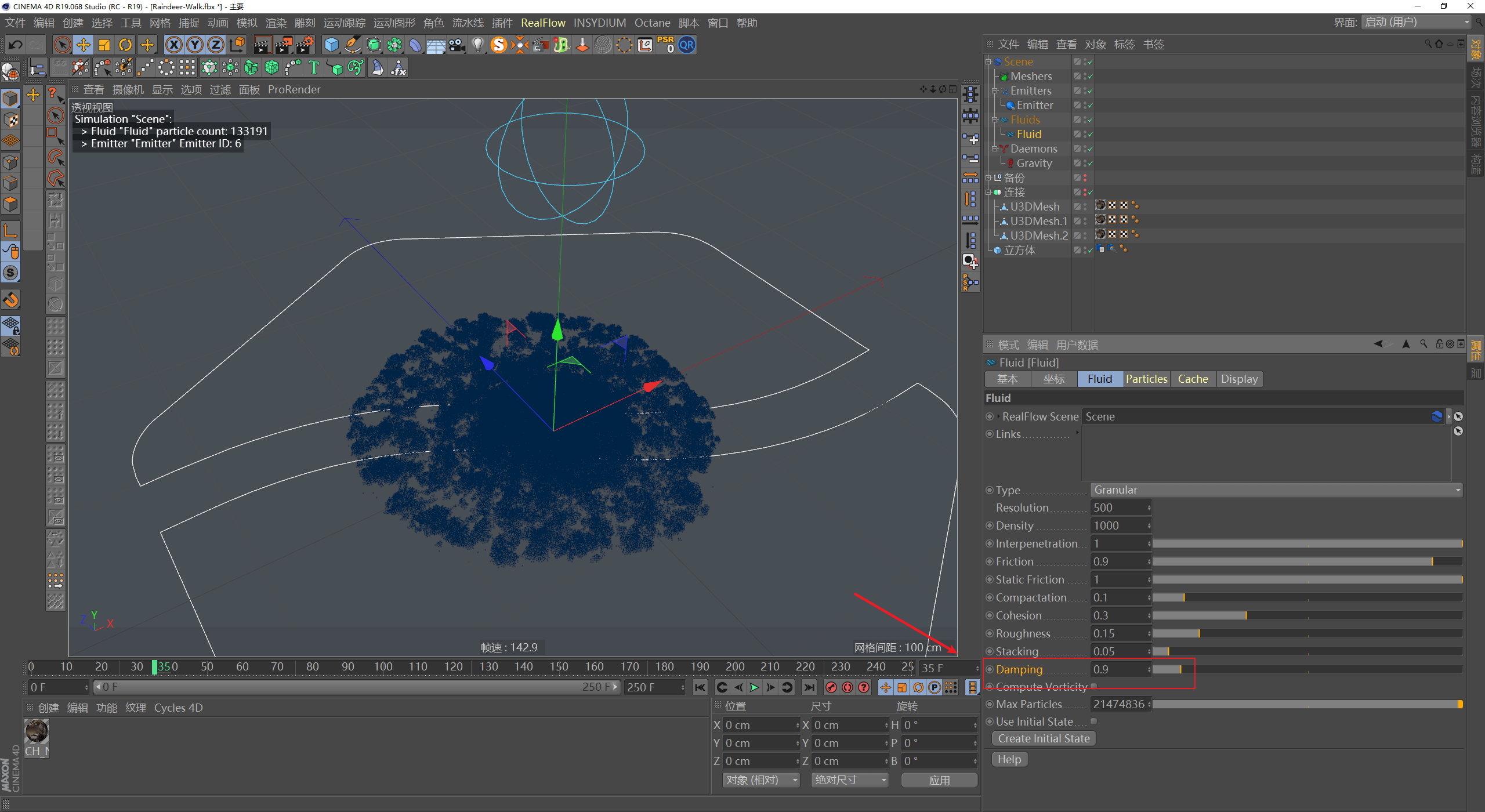The height and width of the screenshot is (812, 1485).
Task: Toggle X axis lock button
Action: click(x=173, y=45)
